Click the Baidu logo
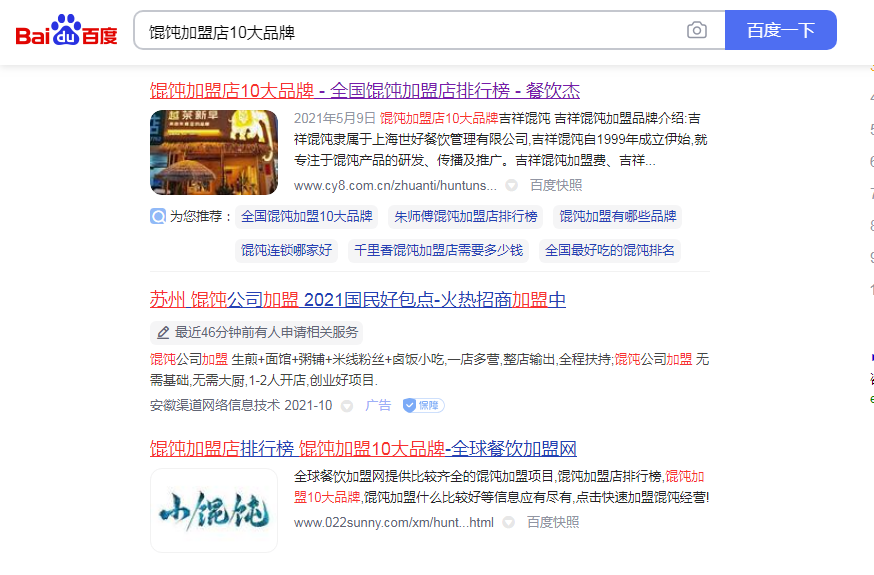 pos(66,31)
